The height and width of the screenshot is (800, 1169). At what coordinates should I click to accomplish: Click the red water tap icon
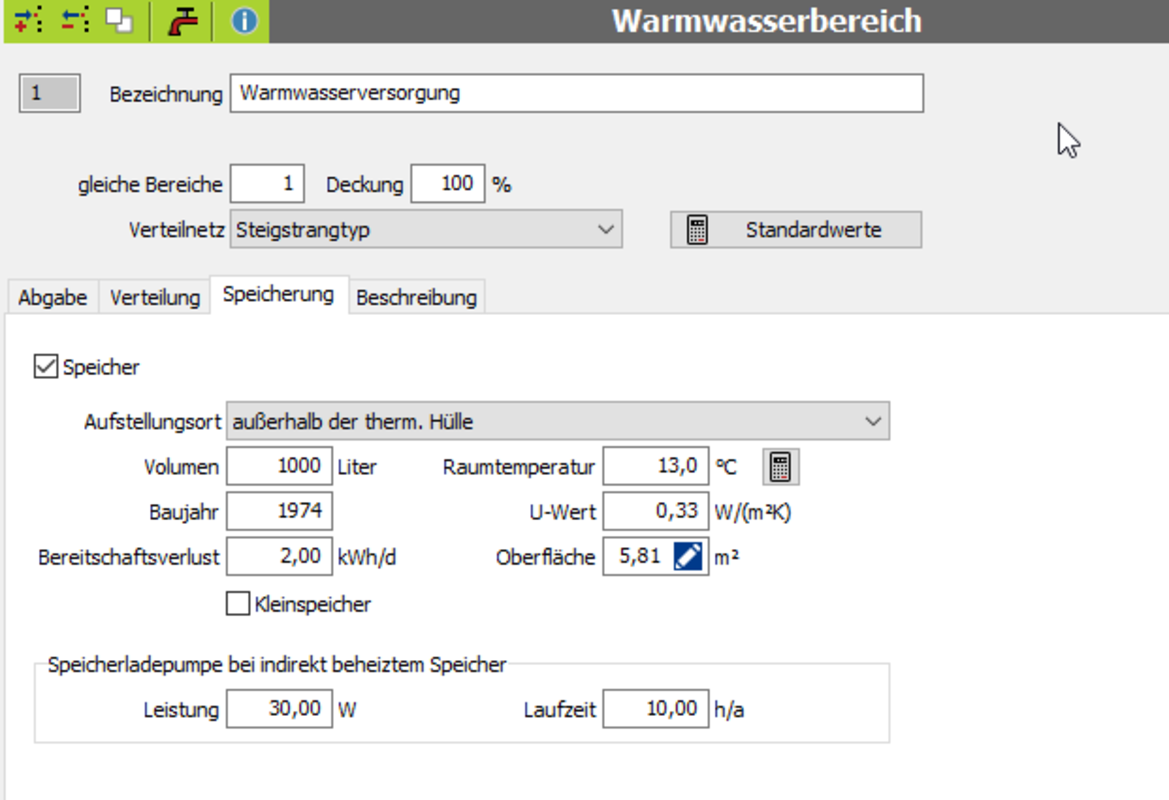(182, 21)
